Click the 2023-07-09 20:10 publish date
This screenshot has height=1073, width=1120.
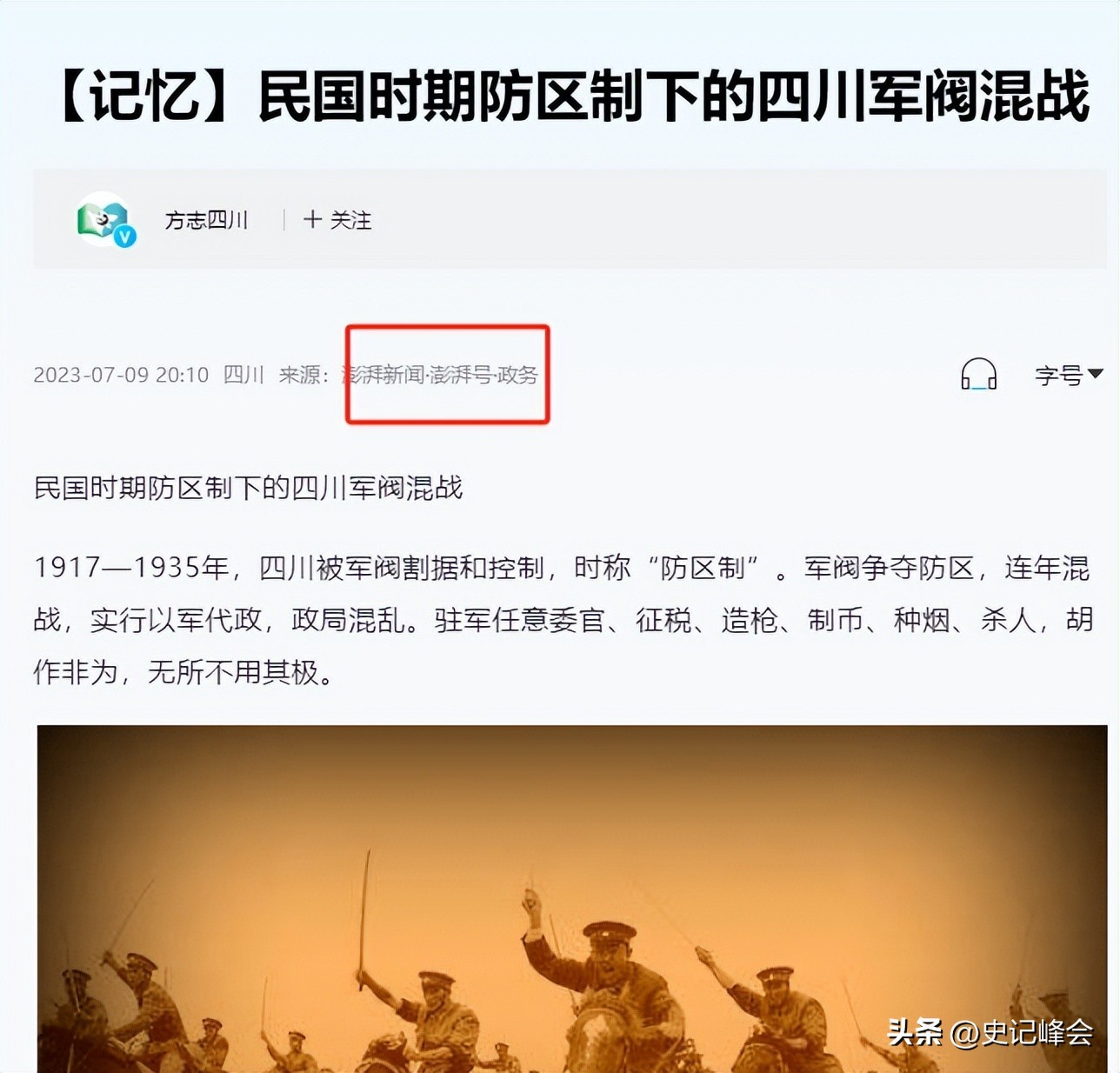click(121, 375)
